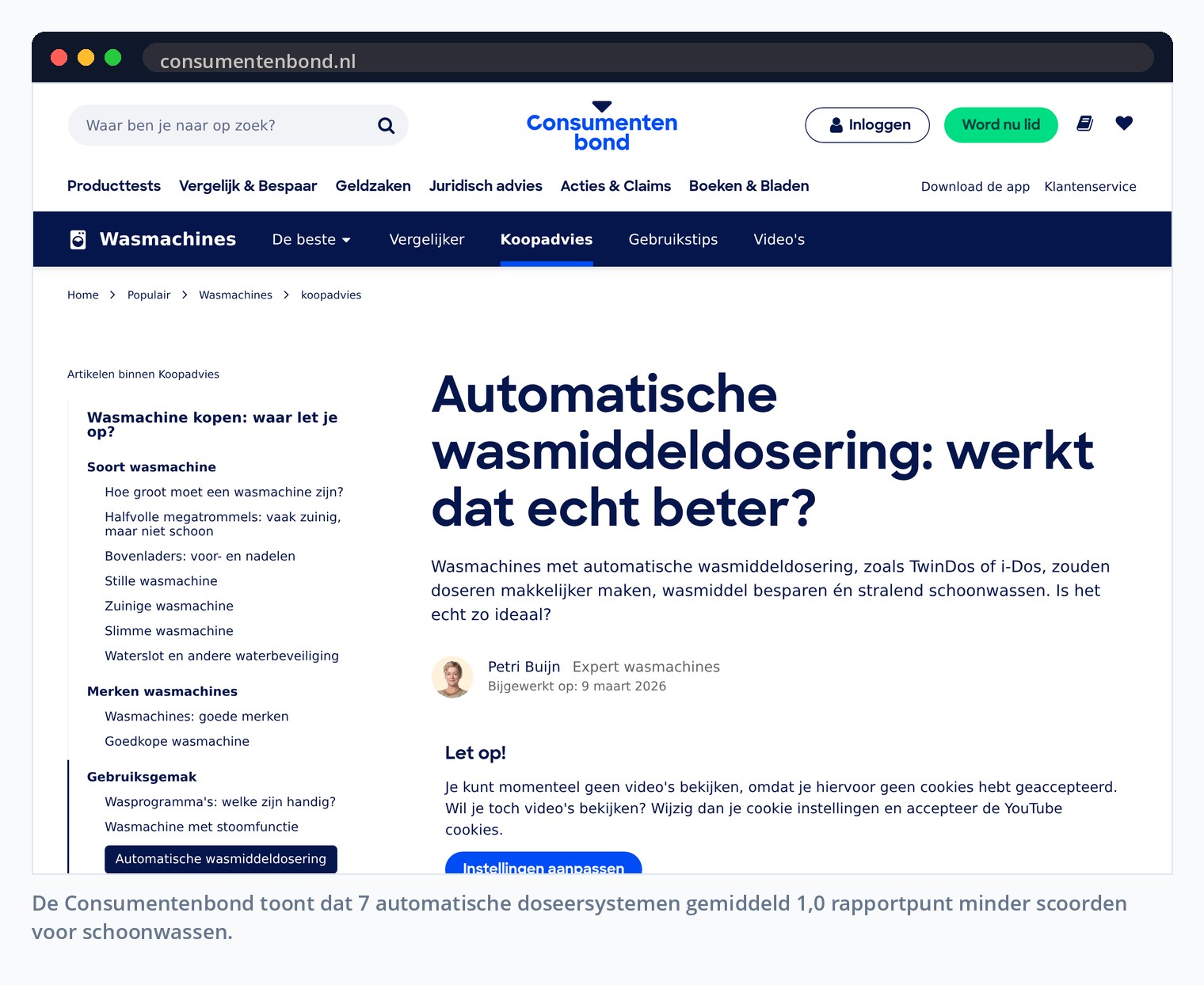Image resolution: width=1204 pixels, height=985 pixels.
Task: Click Petri Buijn's author photo
Action: pyautogui.click(x=452, y=677)
